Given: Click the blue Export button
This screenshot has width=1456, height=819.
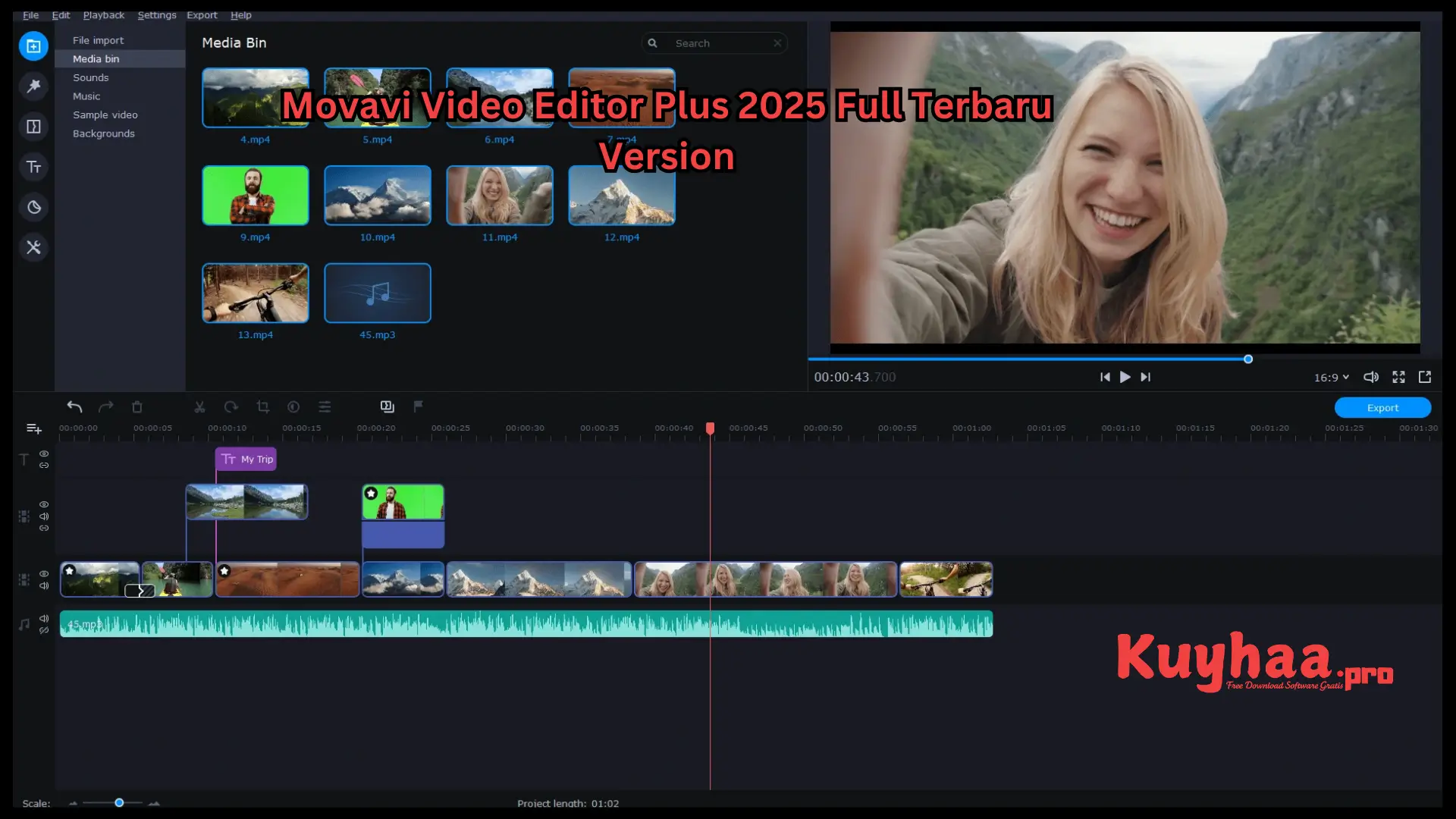Looking at the screenshot, I should pyautogui.click(x=1382, y=407).
